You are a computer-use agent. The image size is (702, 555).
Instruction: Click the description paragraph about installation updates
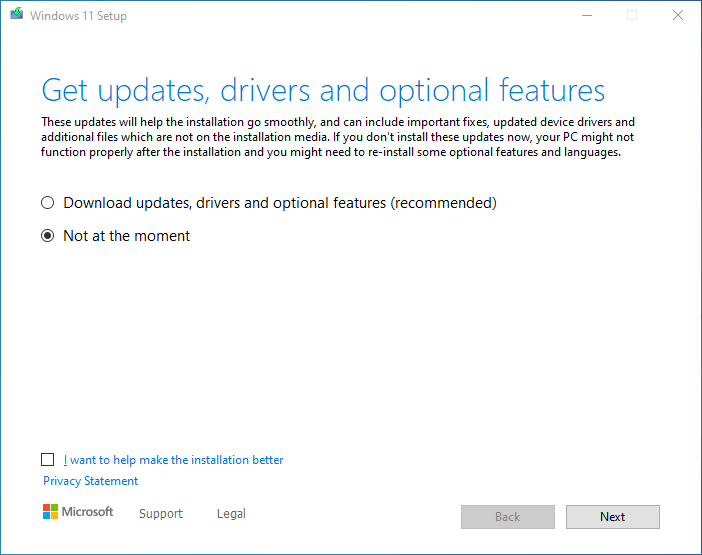coord(338,137)
